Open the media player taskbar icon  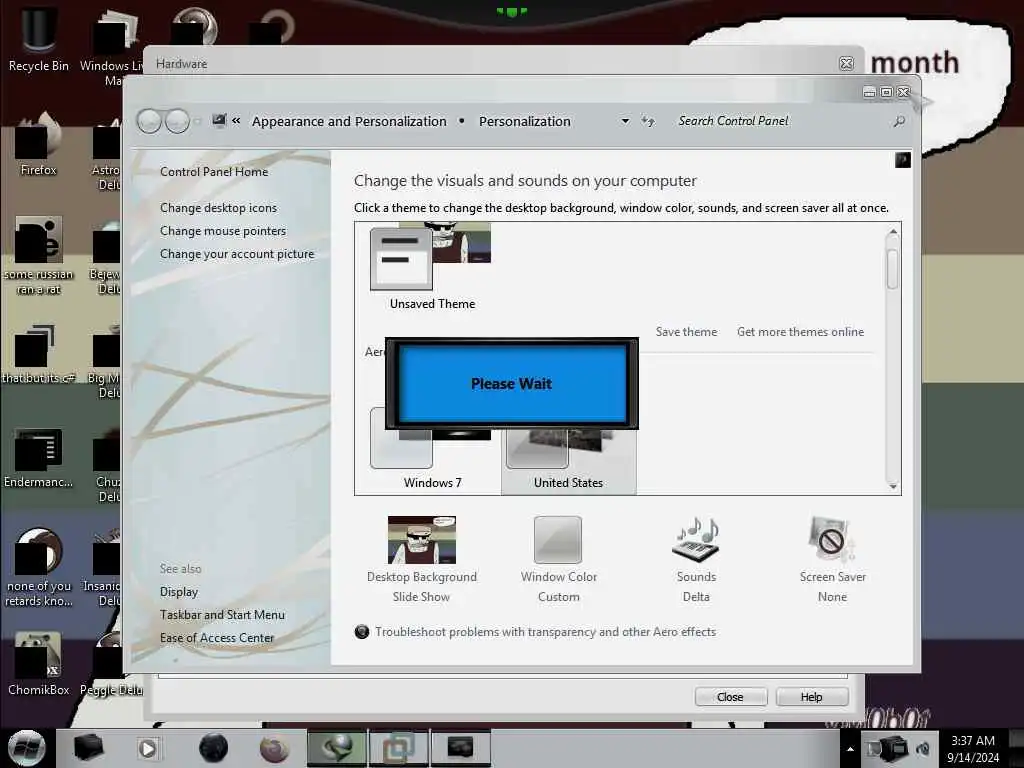(x=148, y=748)
